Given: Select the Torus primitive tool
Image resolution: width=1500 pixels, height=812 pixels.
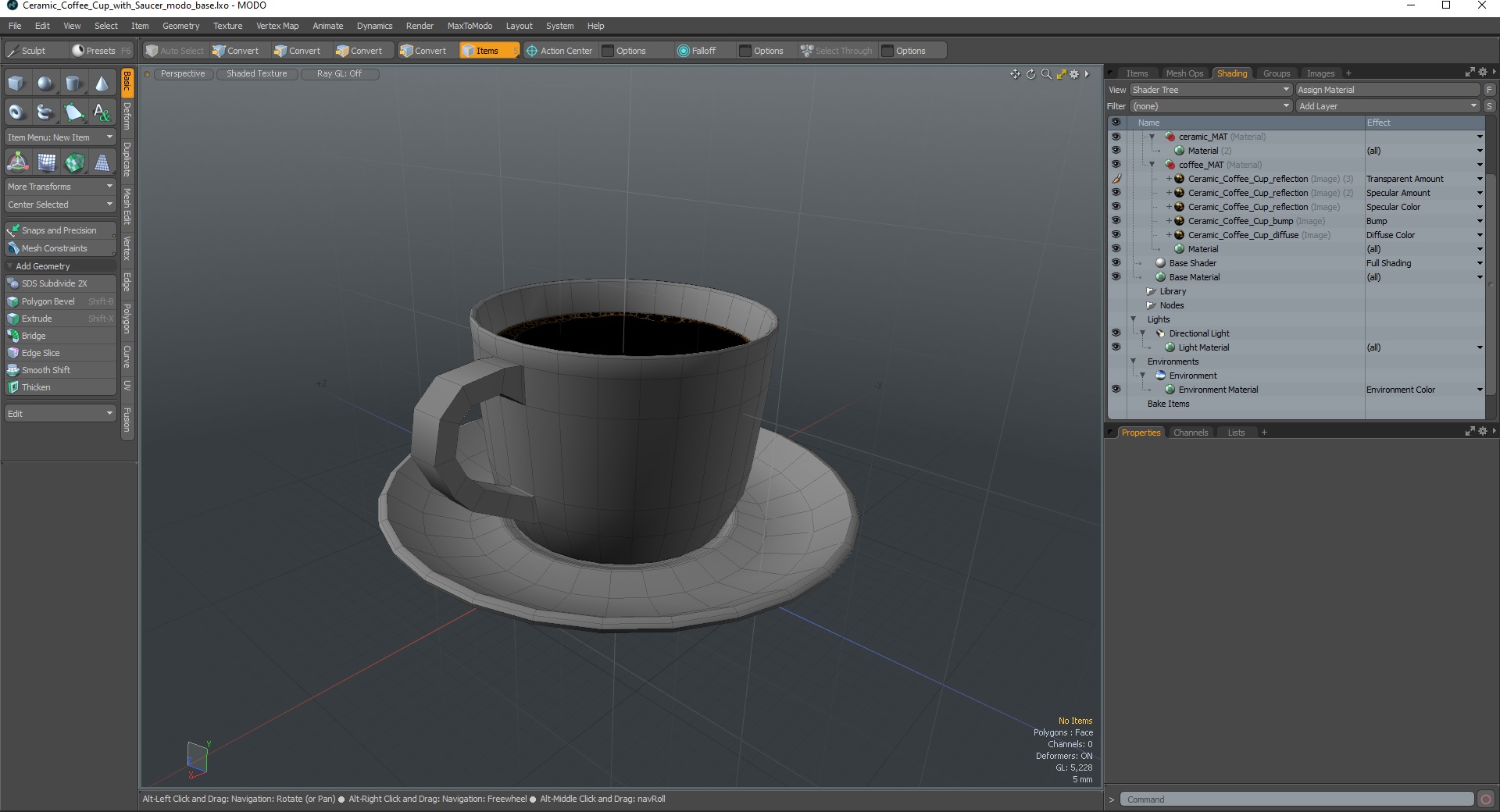Looking at the screenshot, I should pos(17,112).
